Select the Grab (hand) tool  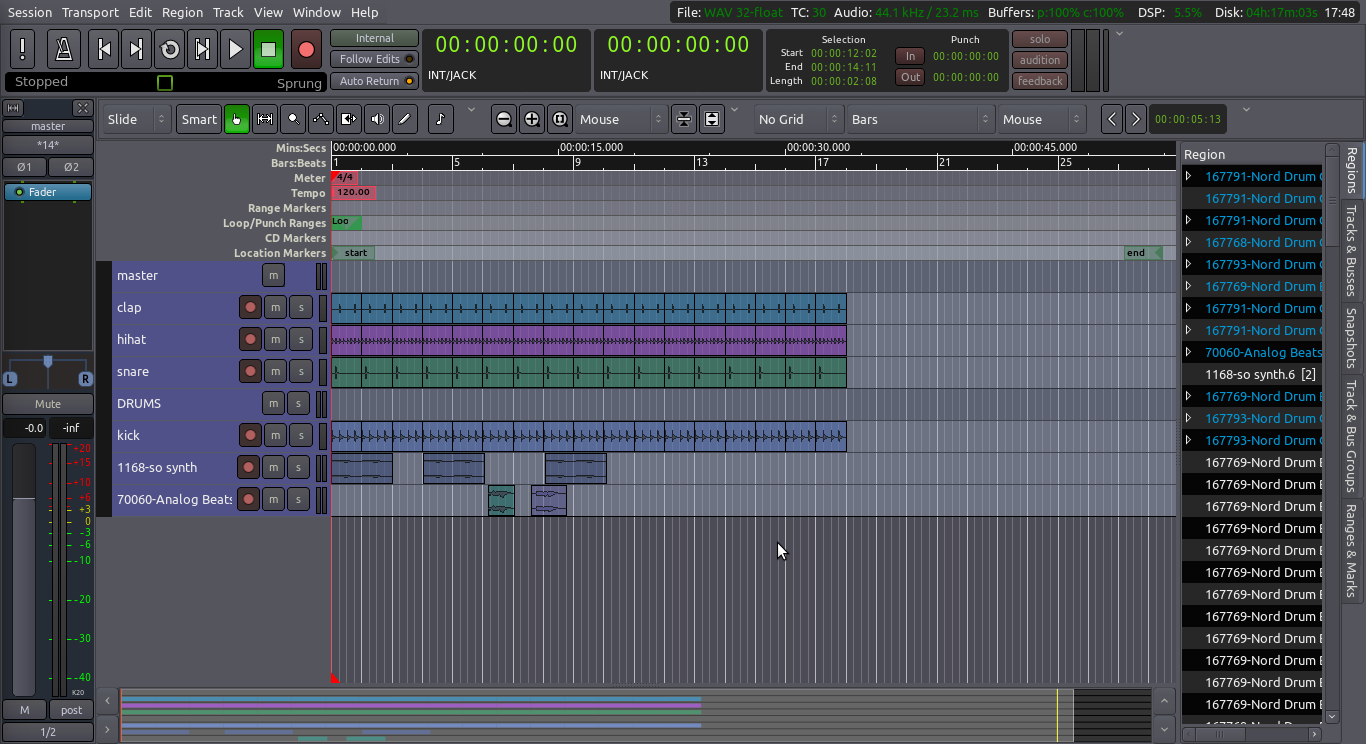click(x=237, y=119)
